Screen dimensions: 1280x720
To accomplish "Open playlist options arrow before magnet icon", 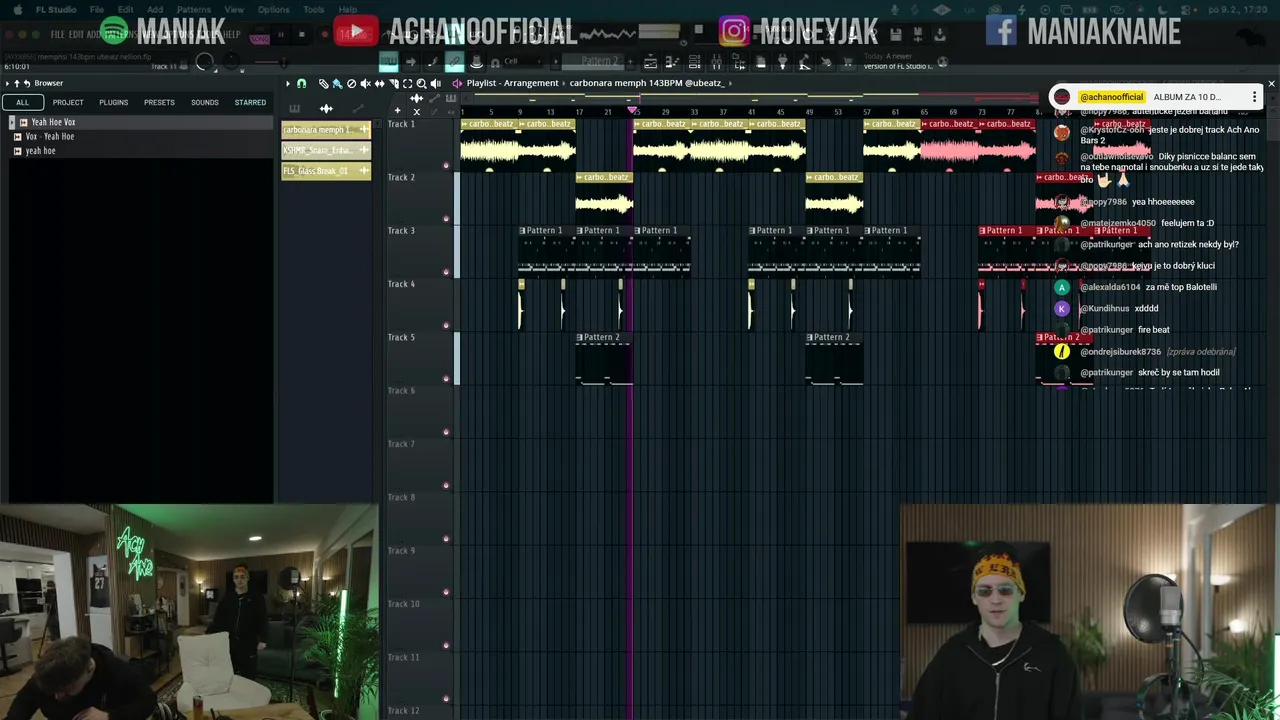I will (x=288, y=84).
